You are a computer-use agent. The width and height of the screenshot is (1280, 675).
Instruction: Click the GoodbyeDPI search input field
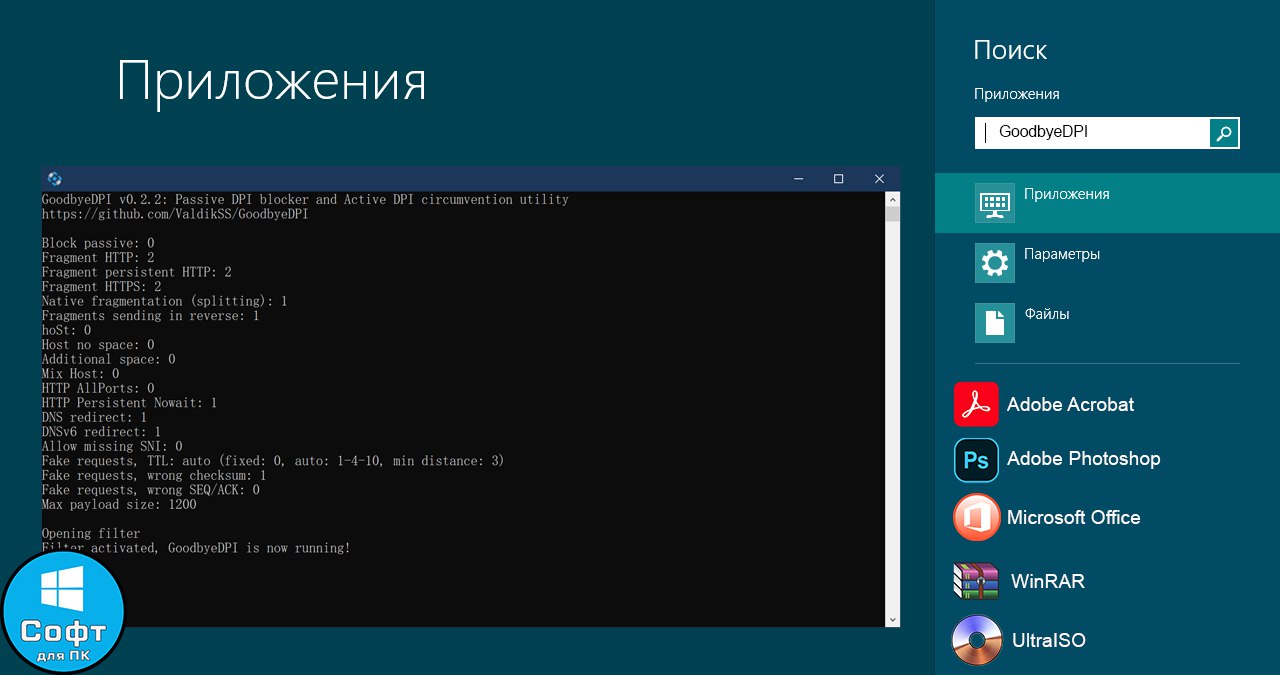tap(1092, 132)
